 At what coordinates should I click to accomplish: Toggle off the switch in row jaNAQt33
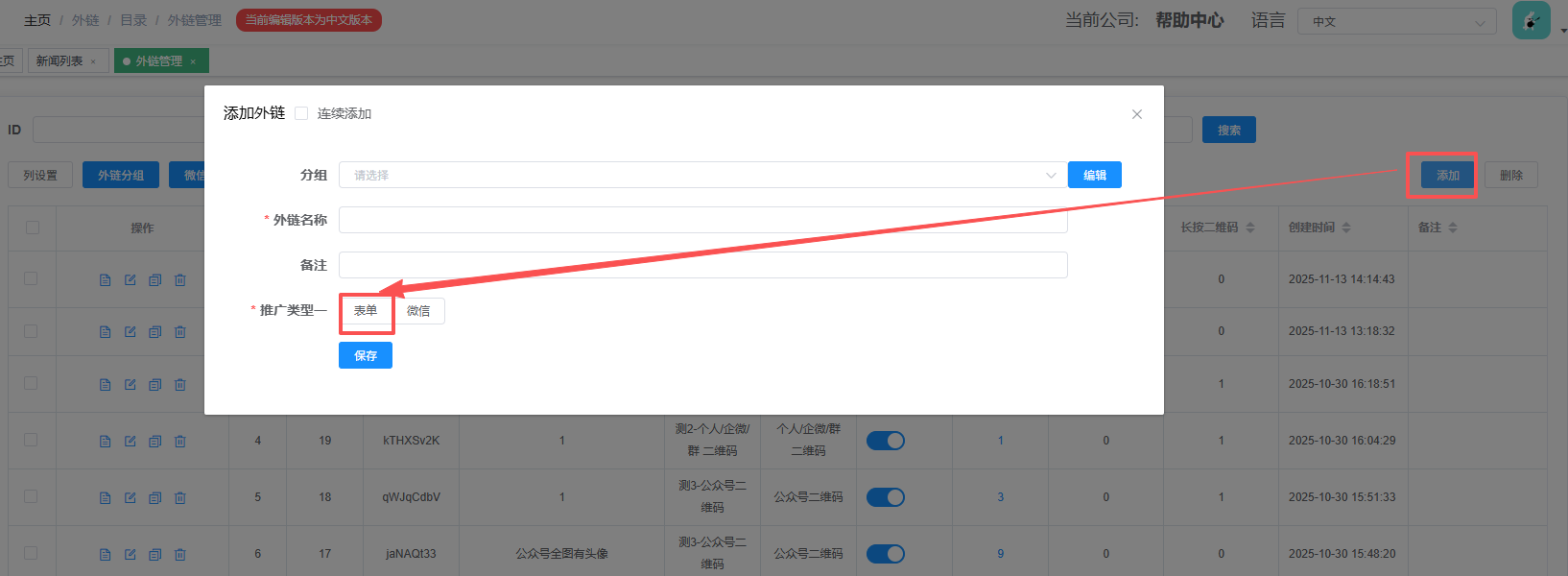885,554
